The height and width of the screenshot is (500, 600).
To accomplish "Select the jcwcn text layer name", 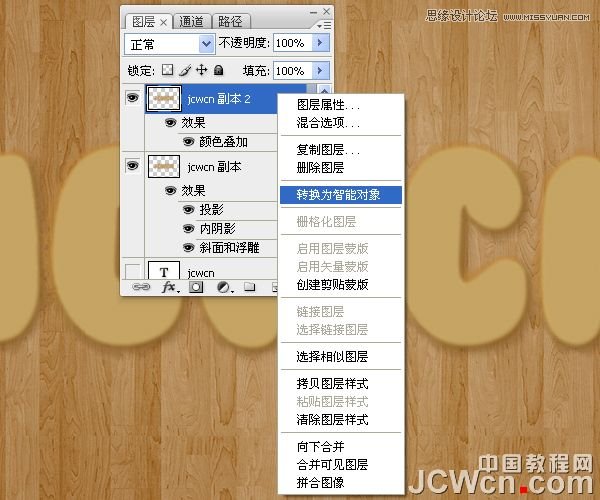I will click(201, 273).
